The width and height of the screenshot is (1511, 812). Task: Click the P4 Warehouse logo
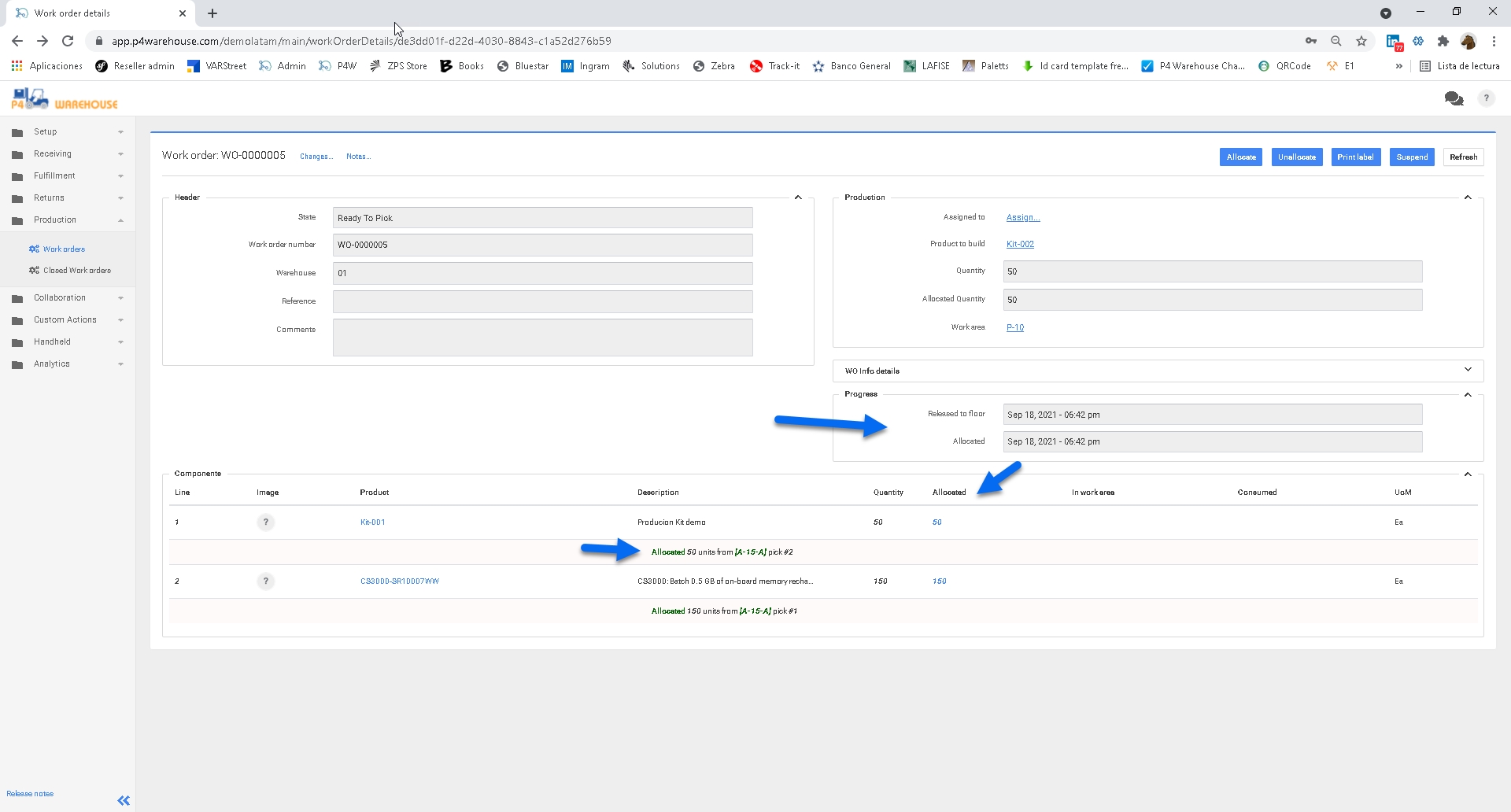tap(64, 100)
